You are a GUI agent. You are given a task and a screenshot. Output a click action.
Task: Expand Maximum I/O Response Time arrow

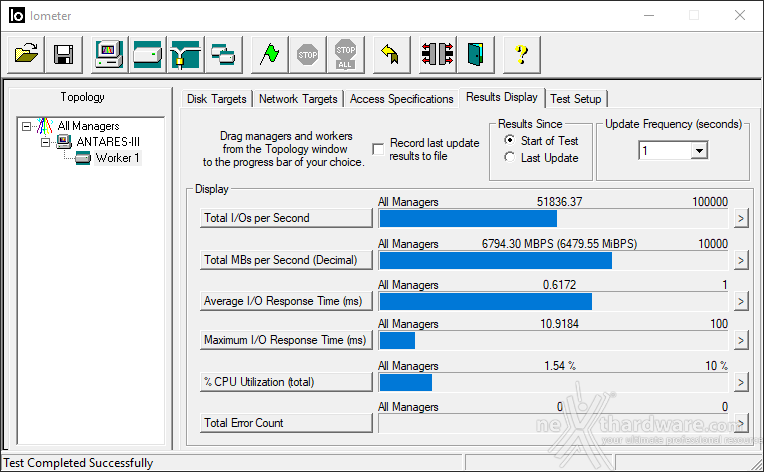(x=741, y=340)
